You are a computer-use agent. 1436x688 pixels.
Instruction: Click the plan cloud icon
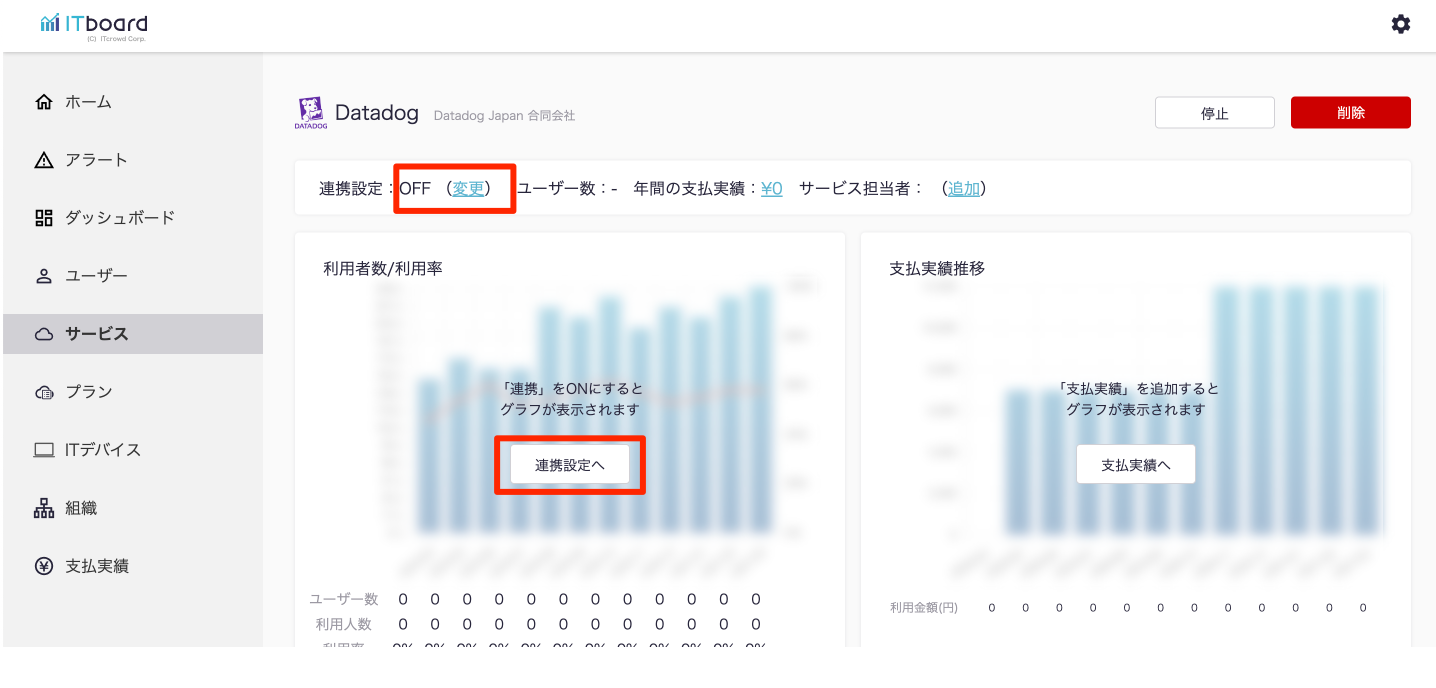tap(43, 392)
